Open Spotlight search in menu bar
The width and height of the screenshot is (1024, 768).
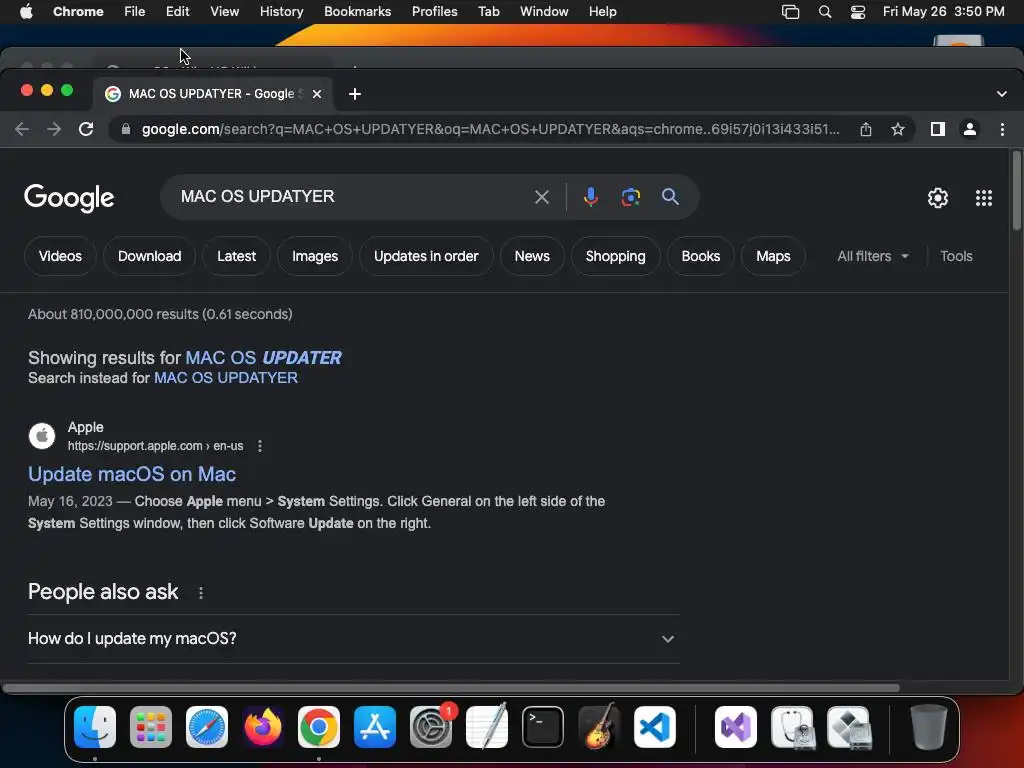click(825, 12)
